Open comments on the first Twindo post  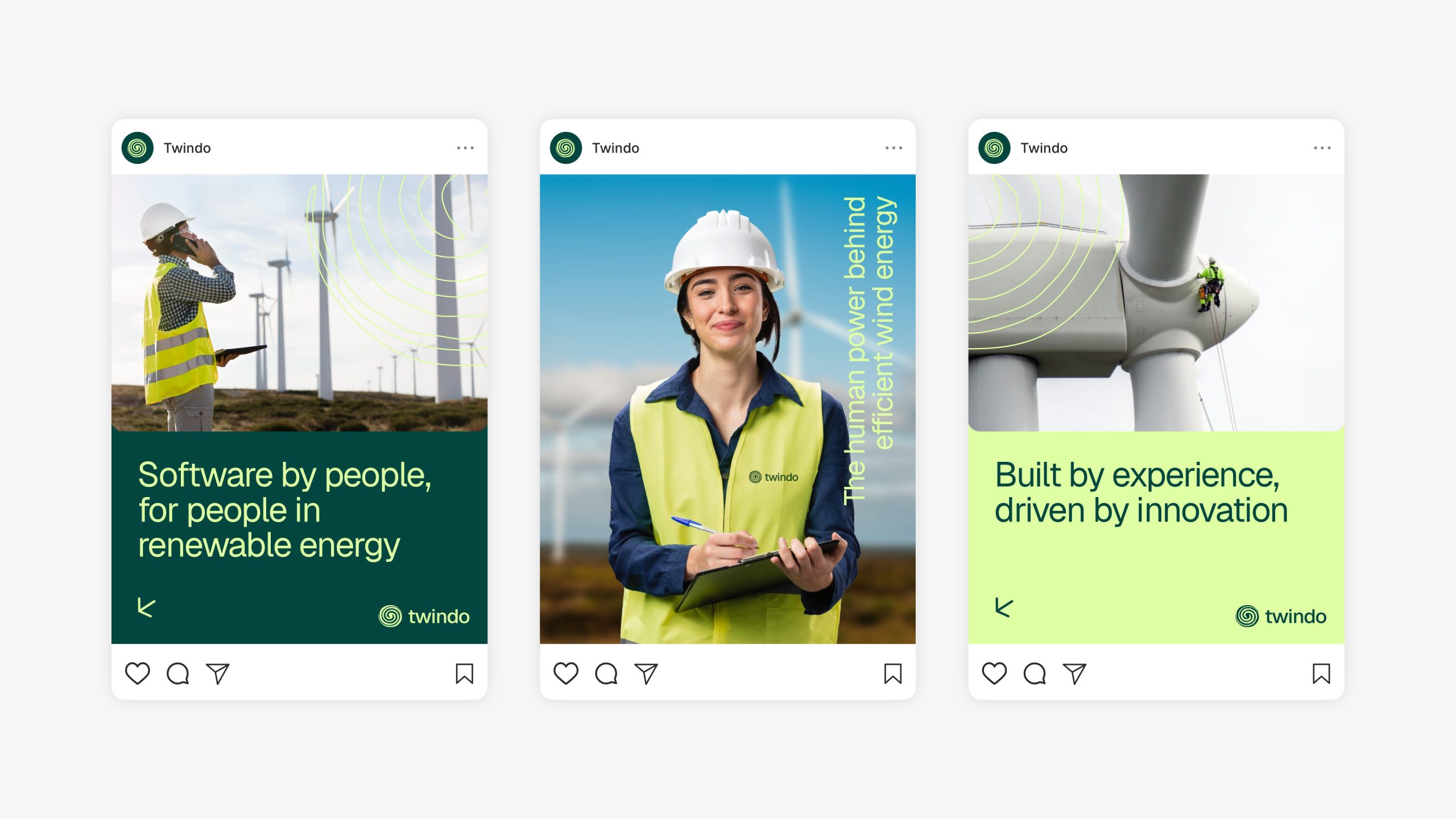[177, 673]
